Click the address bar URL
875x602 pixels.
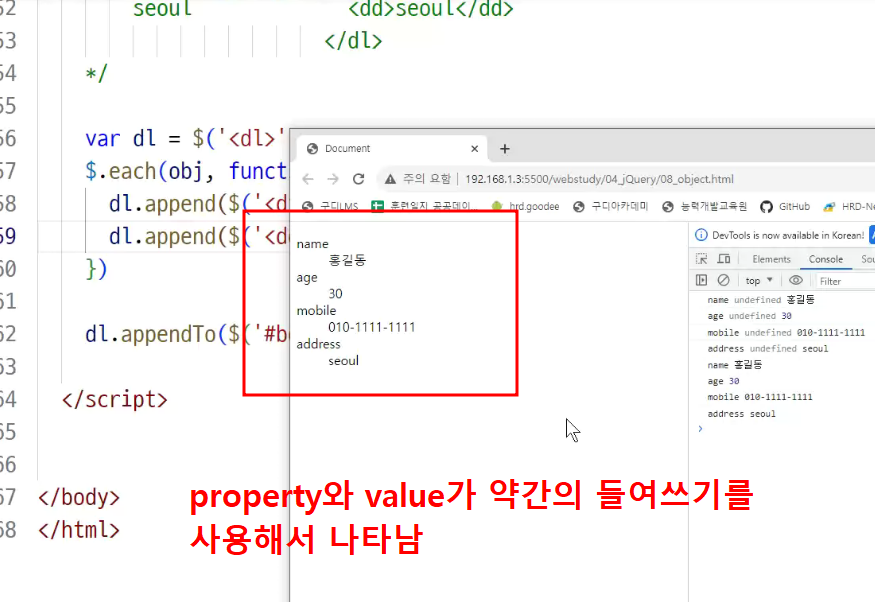[x=599, y=179]
